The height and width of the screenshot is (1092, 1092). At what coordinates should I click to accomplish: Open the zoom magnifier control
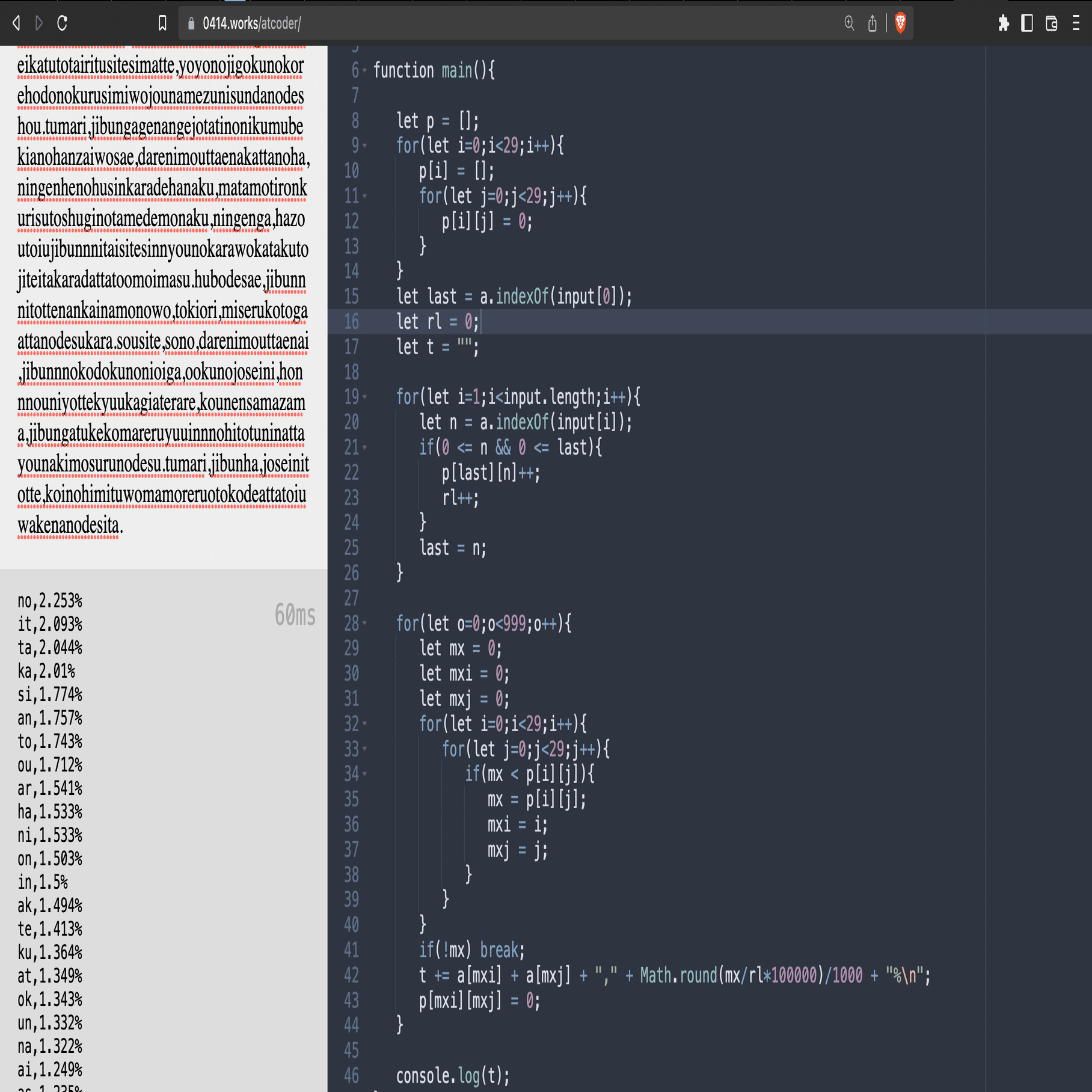tap(849, 23)
